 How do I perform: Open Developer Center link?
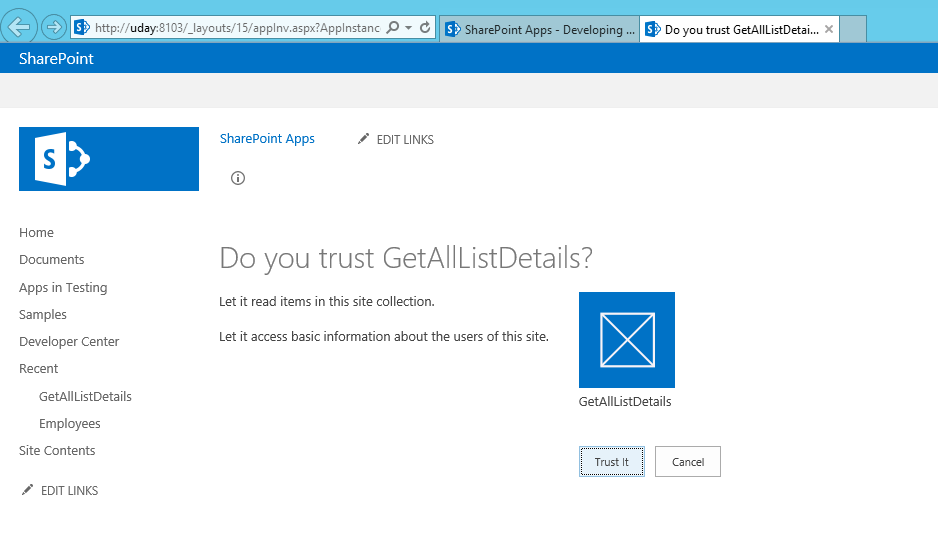click(x=69, y=341)
